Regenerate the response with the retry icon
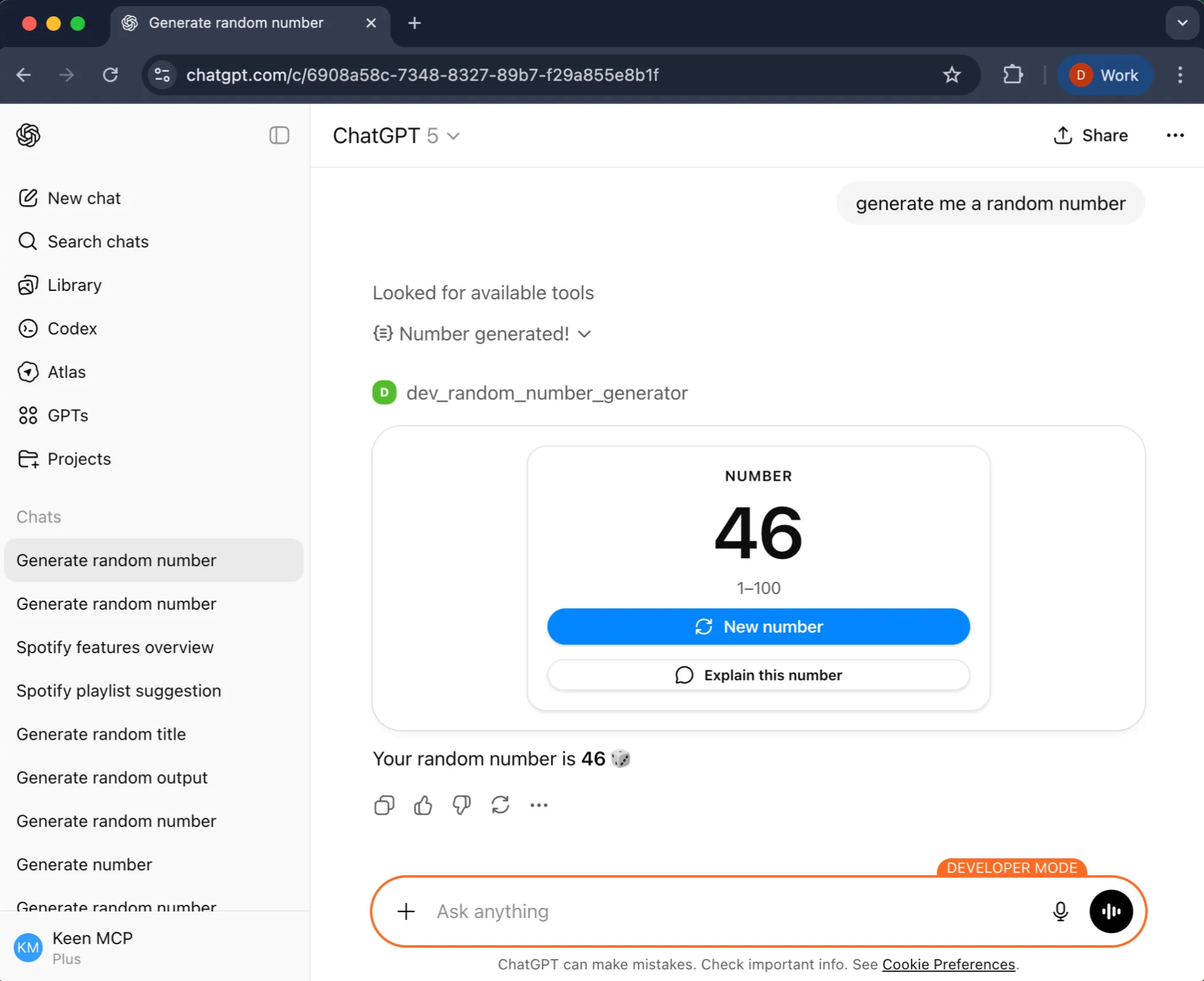This screenshot has height=981, width=1204. coord(500,805)
